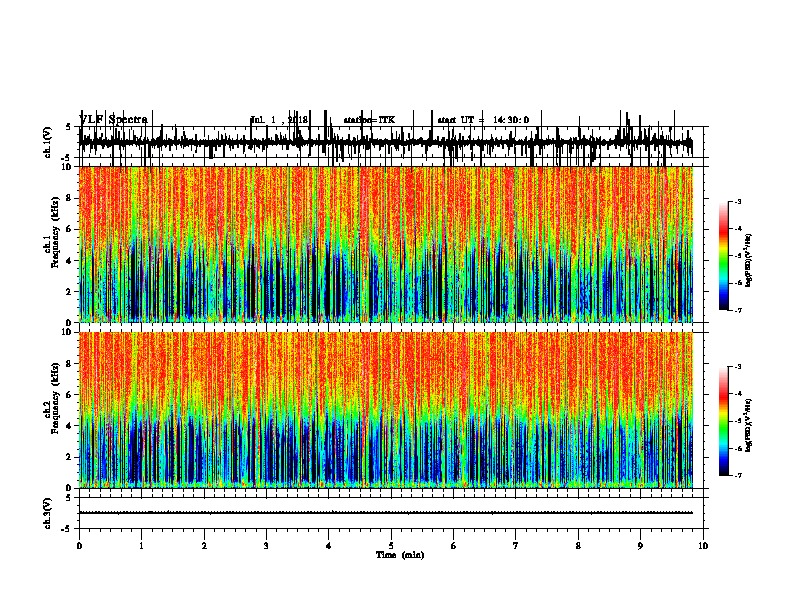Image resolution: width=792 pixels, height=612 pixels.
Task: Click time axis tick label "7"
Action: pyautogui.click(x=516, y=546)
